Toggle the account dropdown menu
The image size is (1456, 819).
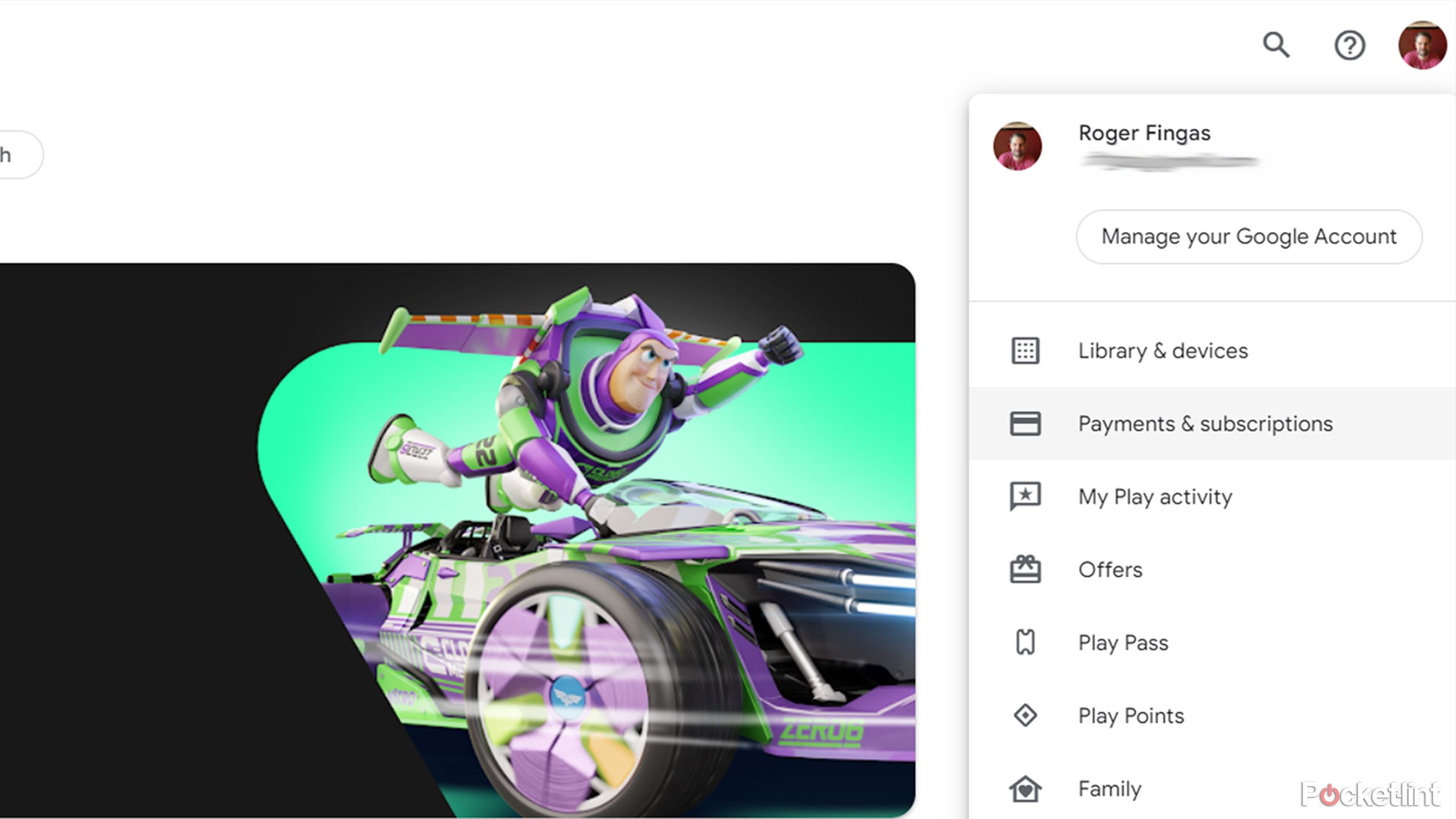pyautogui.click(x=1421, y=45)
